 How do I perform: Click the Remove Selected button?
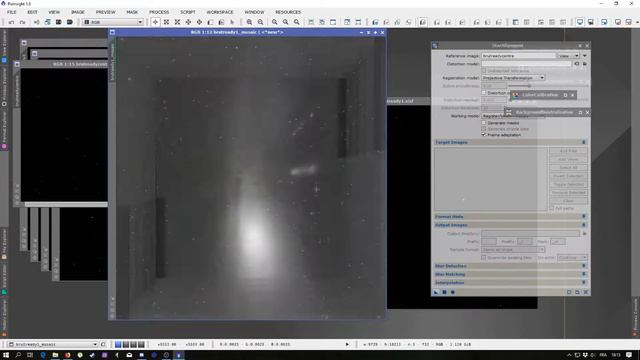(x=569, y=192)
